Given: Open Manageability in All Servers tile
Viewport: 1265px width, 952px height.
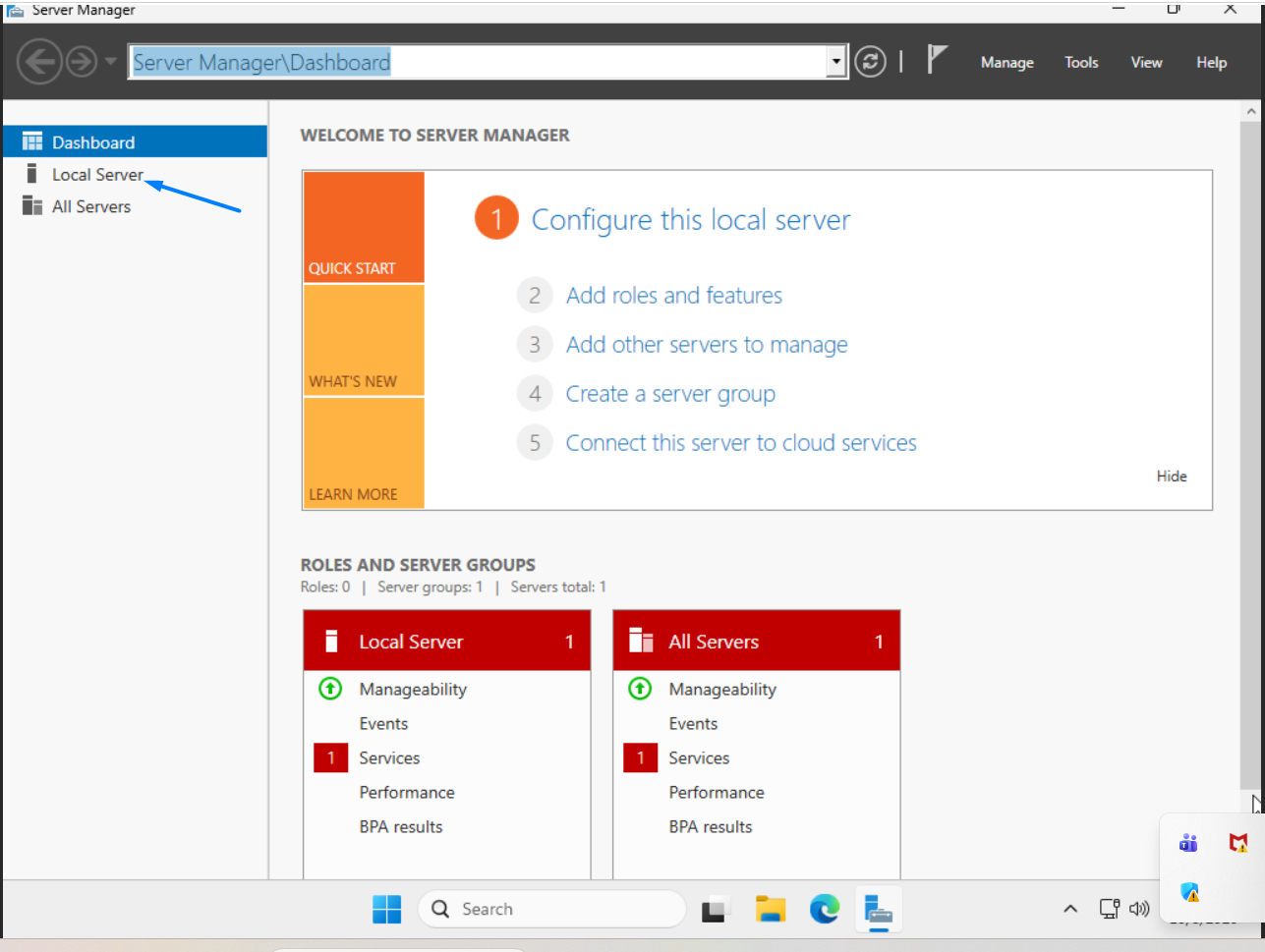Looking at the screenshot, I should coord(722,689).
